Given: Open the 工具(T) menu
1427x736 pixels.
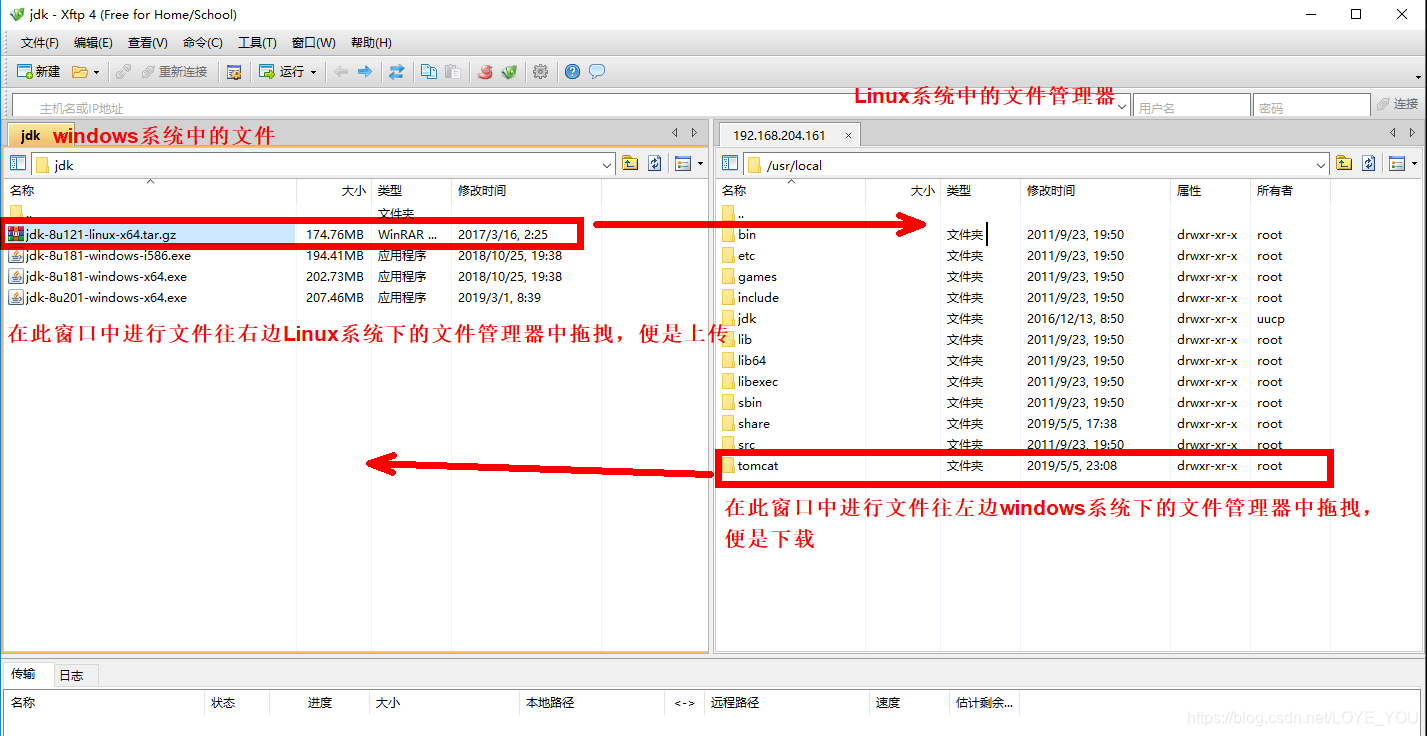Looking at the screenshot, I should pos(257,43).
